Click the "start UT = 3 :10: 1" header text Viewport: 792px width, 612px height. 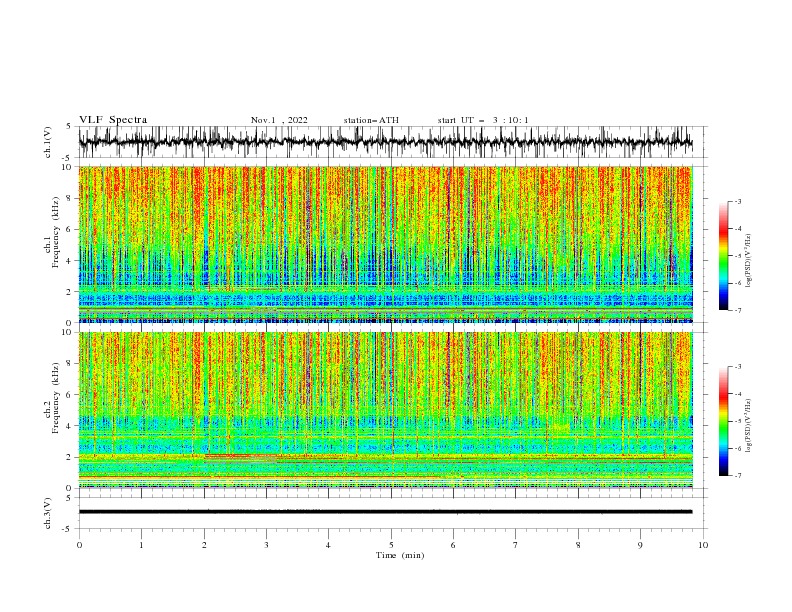(483, 120)
